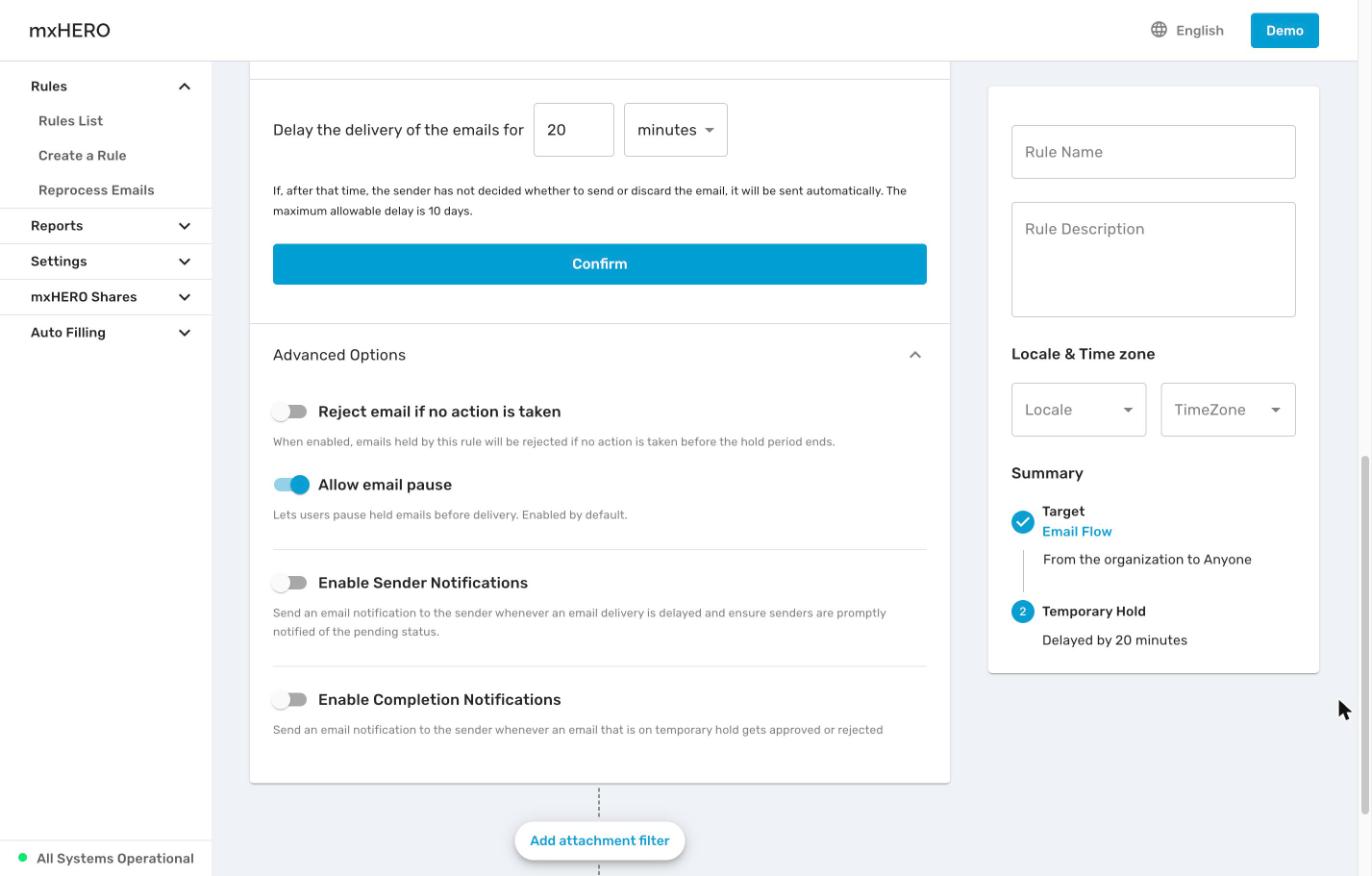Image resolution: width=1372 pixels, height=876 pixels.
Task: Click "Delayed by 20 minutes" summary text
Action: (1115, 640)
